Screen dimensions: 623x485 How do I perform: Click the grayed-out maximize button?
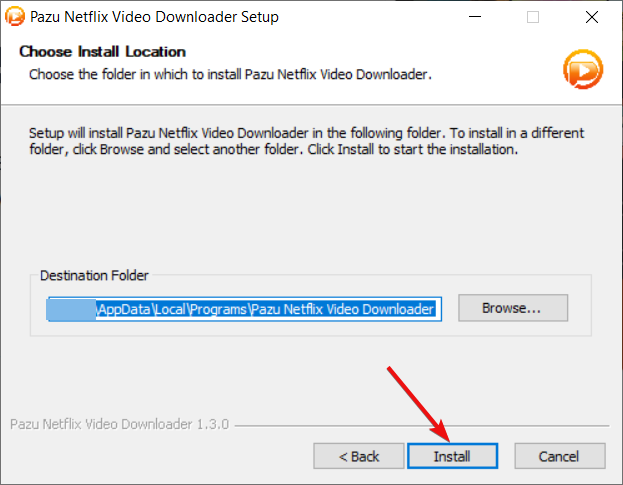(533, 17)
